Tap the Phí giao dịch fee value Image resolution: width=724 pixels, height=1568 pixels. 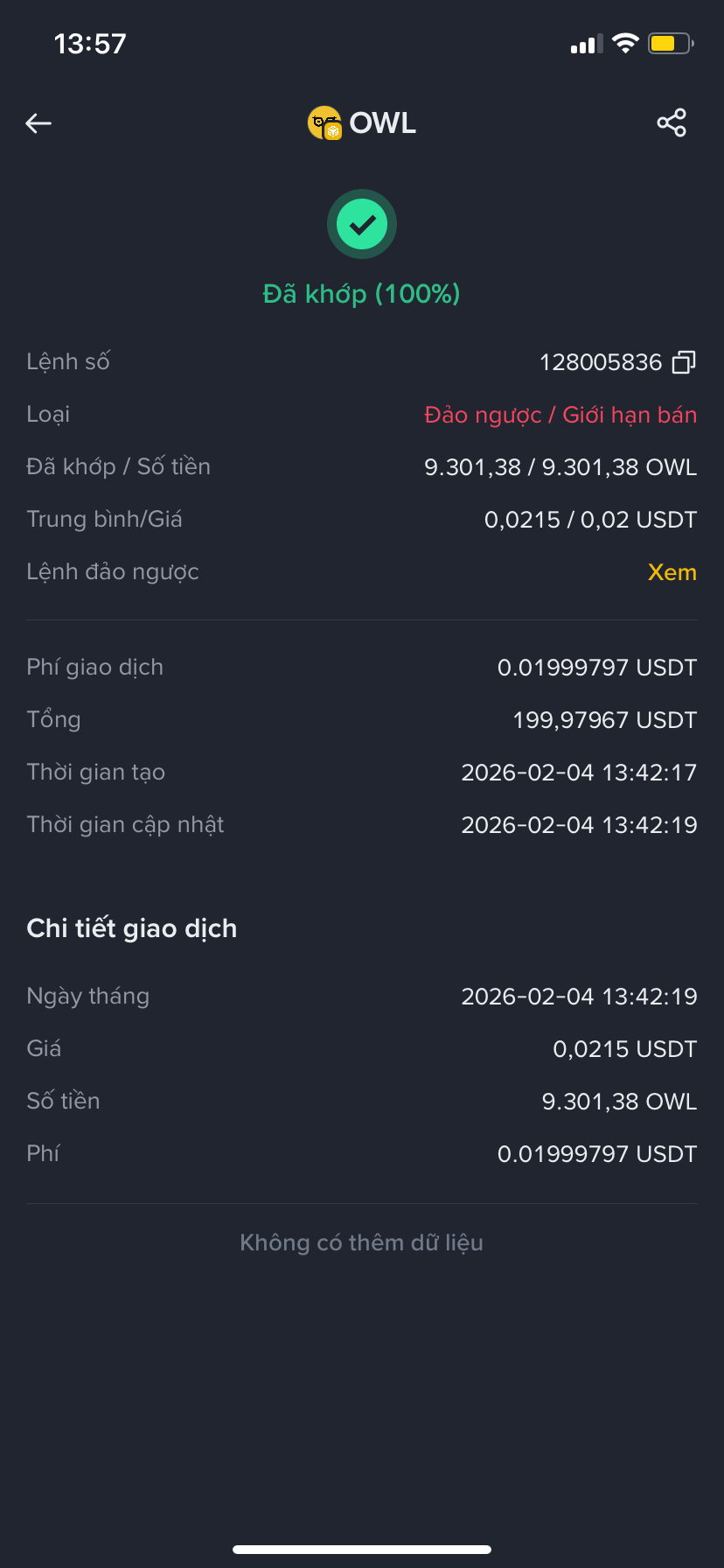597,668
